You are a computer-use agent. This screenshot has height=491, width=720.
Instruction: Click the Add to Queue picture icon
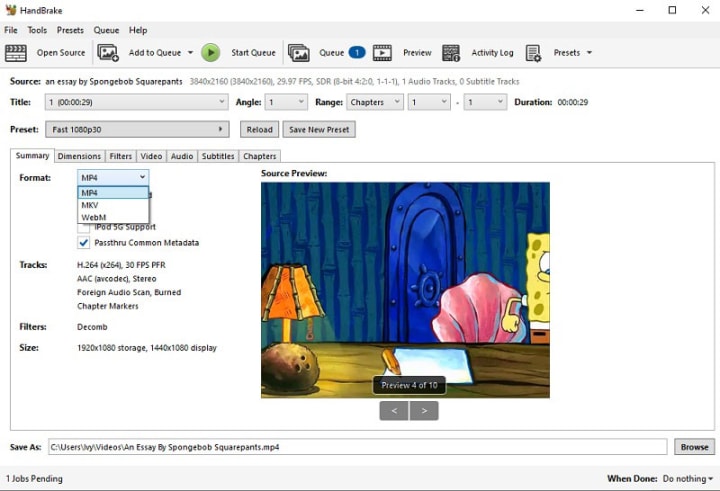[108, 53]
